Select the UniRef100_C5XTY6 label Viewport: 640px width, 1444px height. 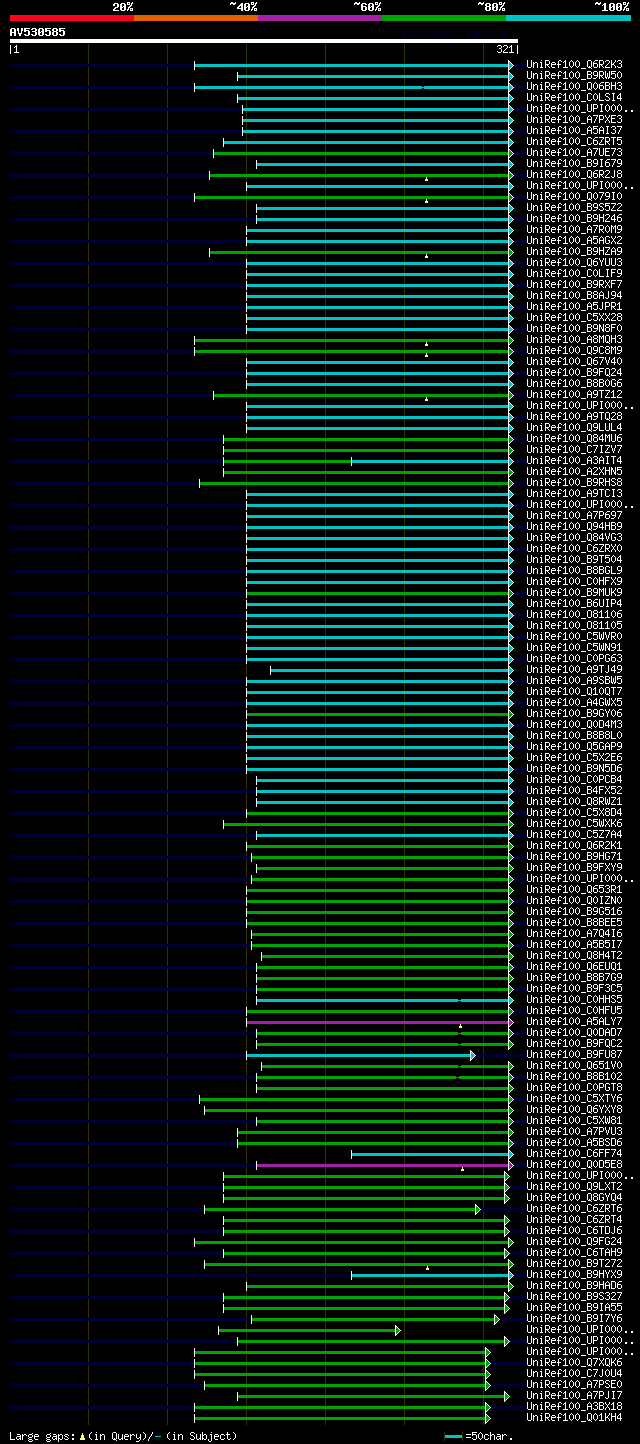[574, 1099]
